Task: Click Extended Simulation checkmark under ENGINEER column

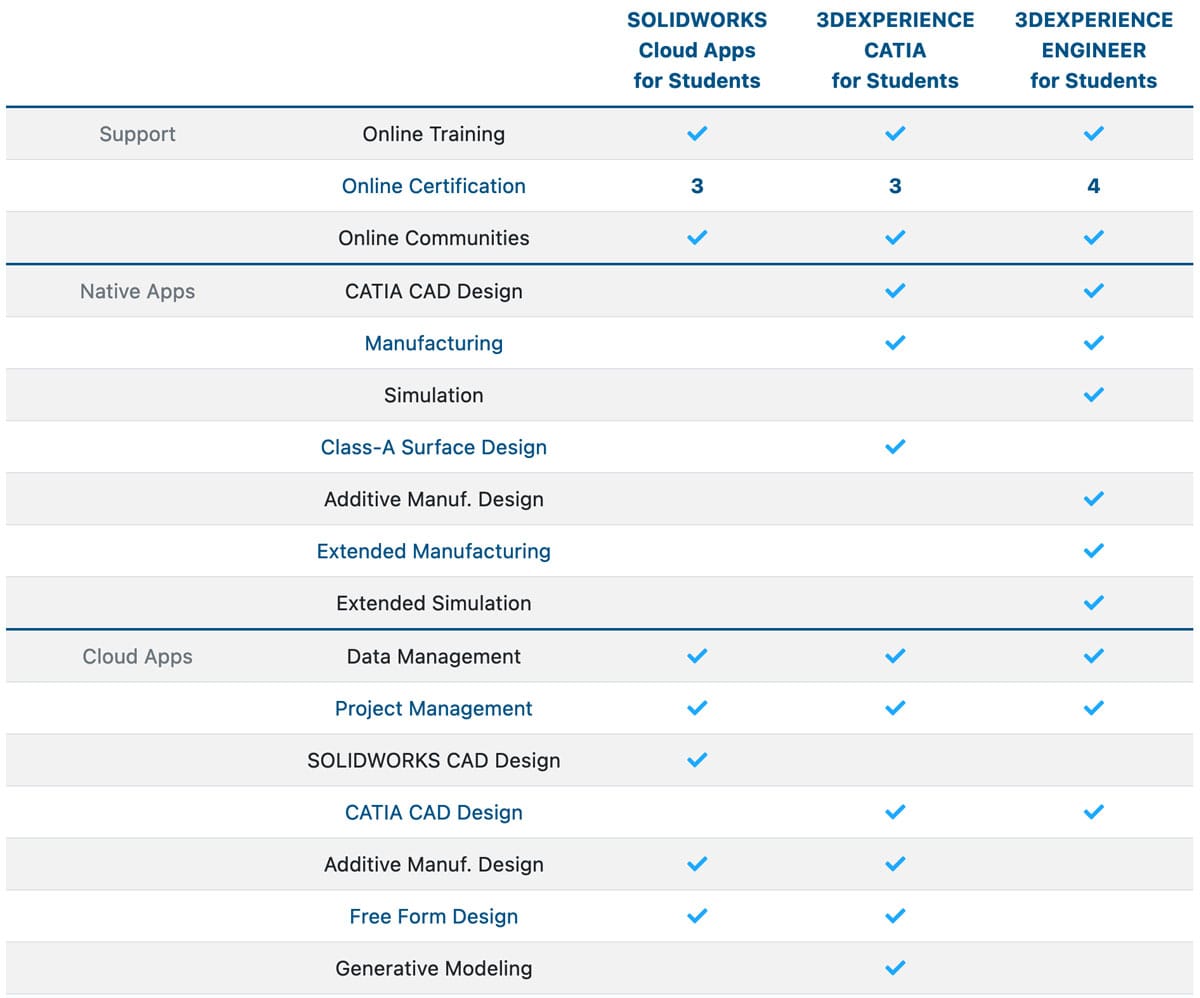Action: (1093, 603)
